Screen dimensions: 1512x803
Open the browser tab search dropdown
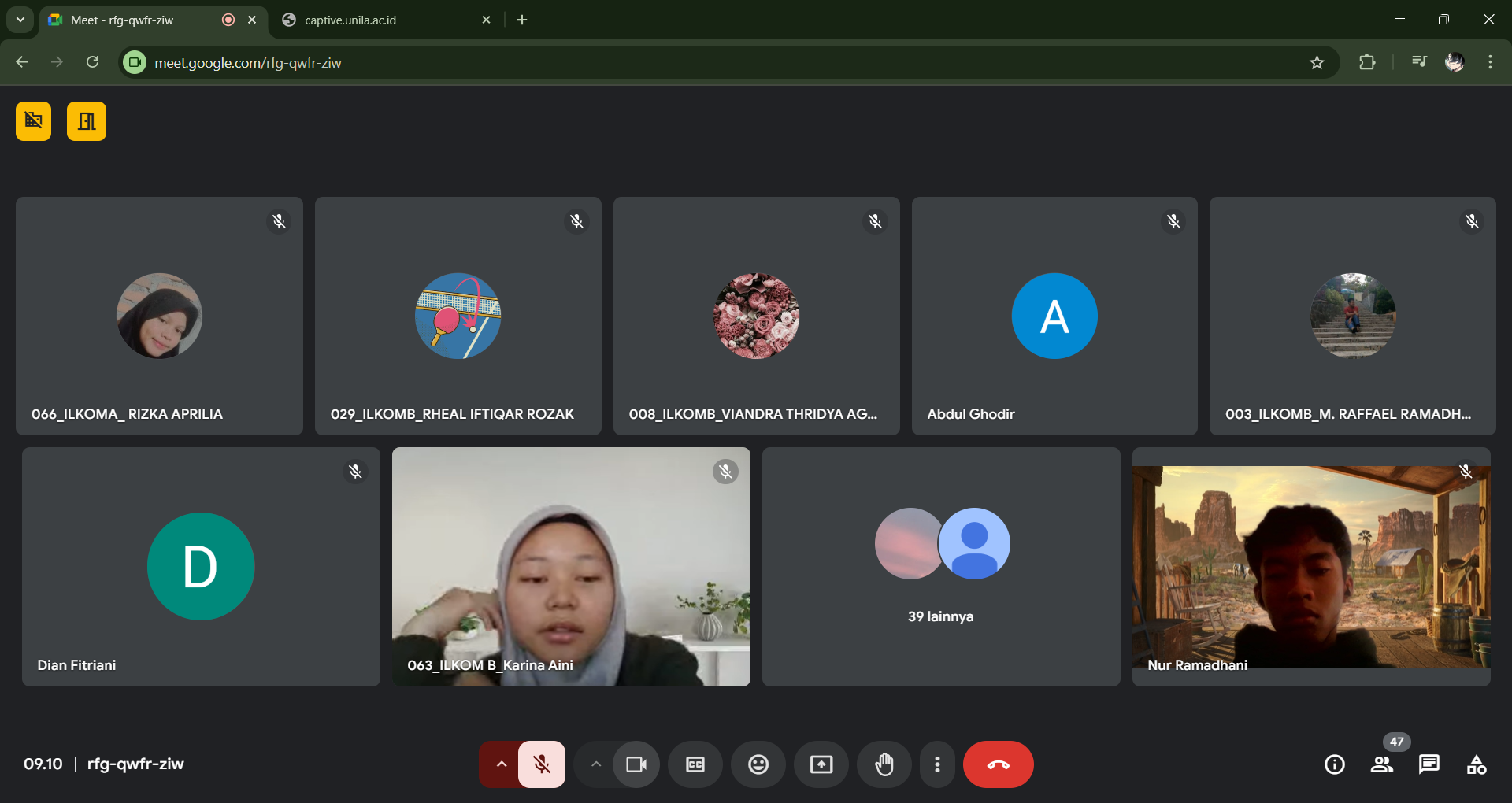20,20
